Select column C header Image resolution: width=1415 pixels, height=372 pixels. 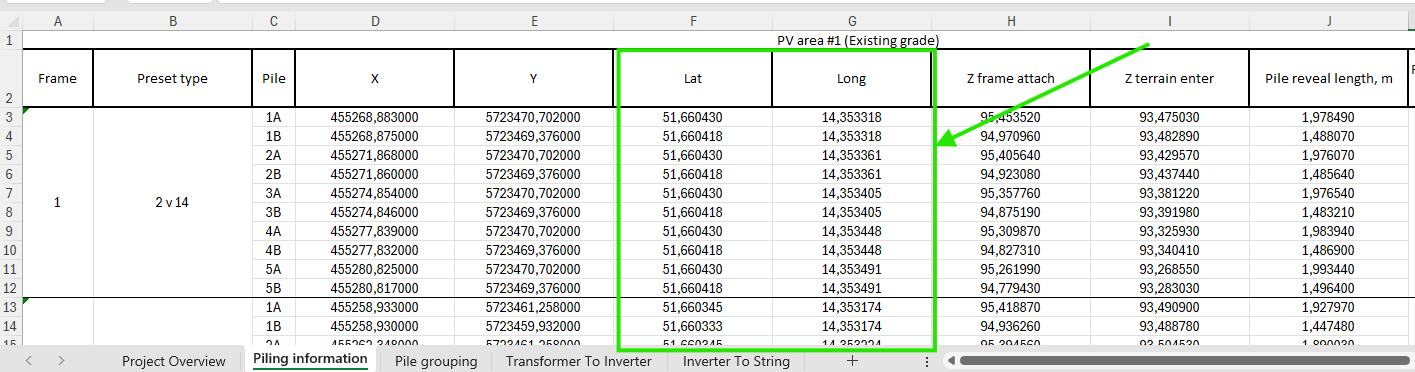pos(274,21)
